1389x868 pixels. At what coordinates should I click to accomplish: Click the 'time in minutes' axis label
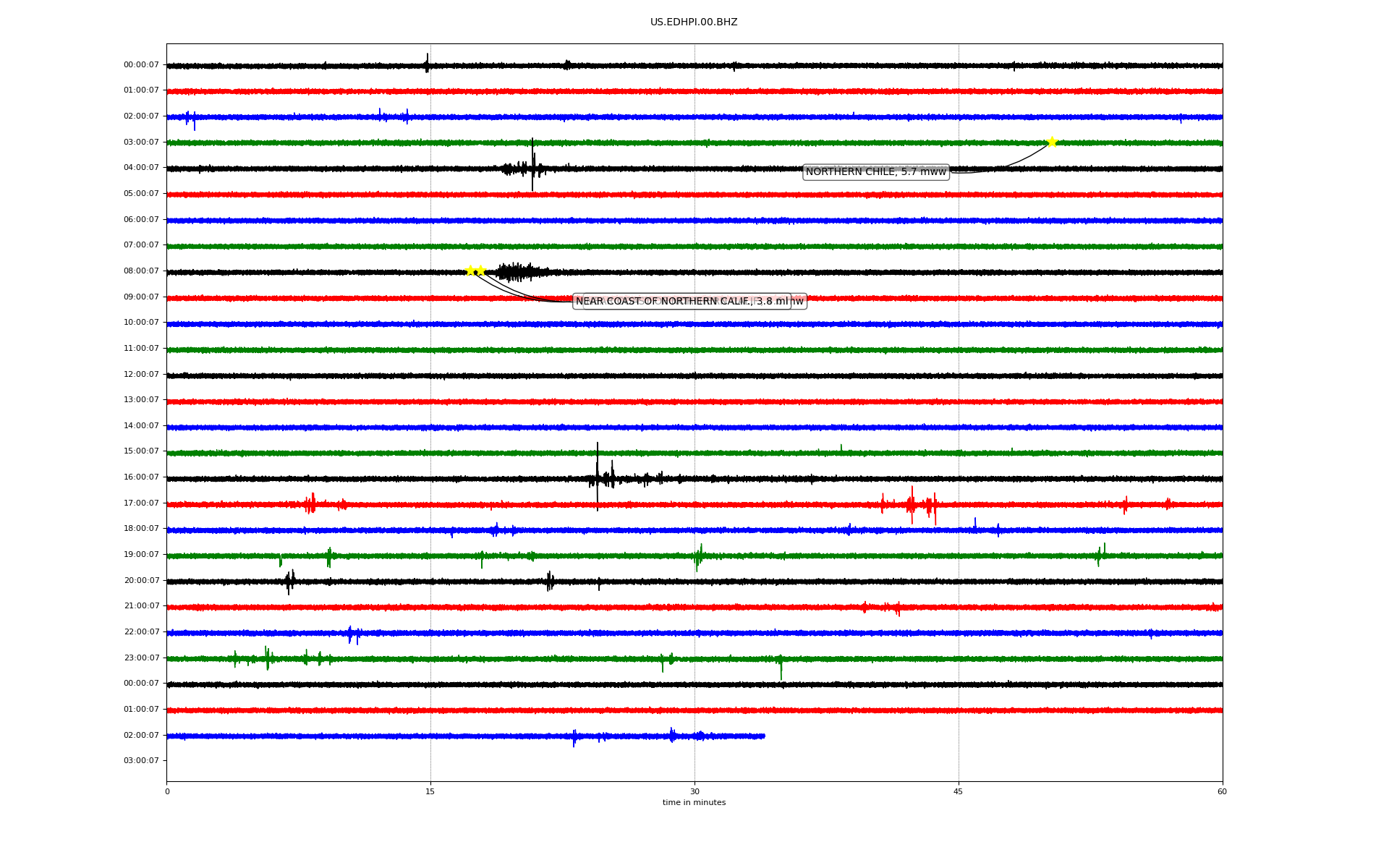(694, 802)
